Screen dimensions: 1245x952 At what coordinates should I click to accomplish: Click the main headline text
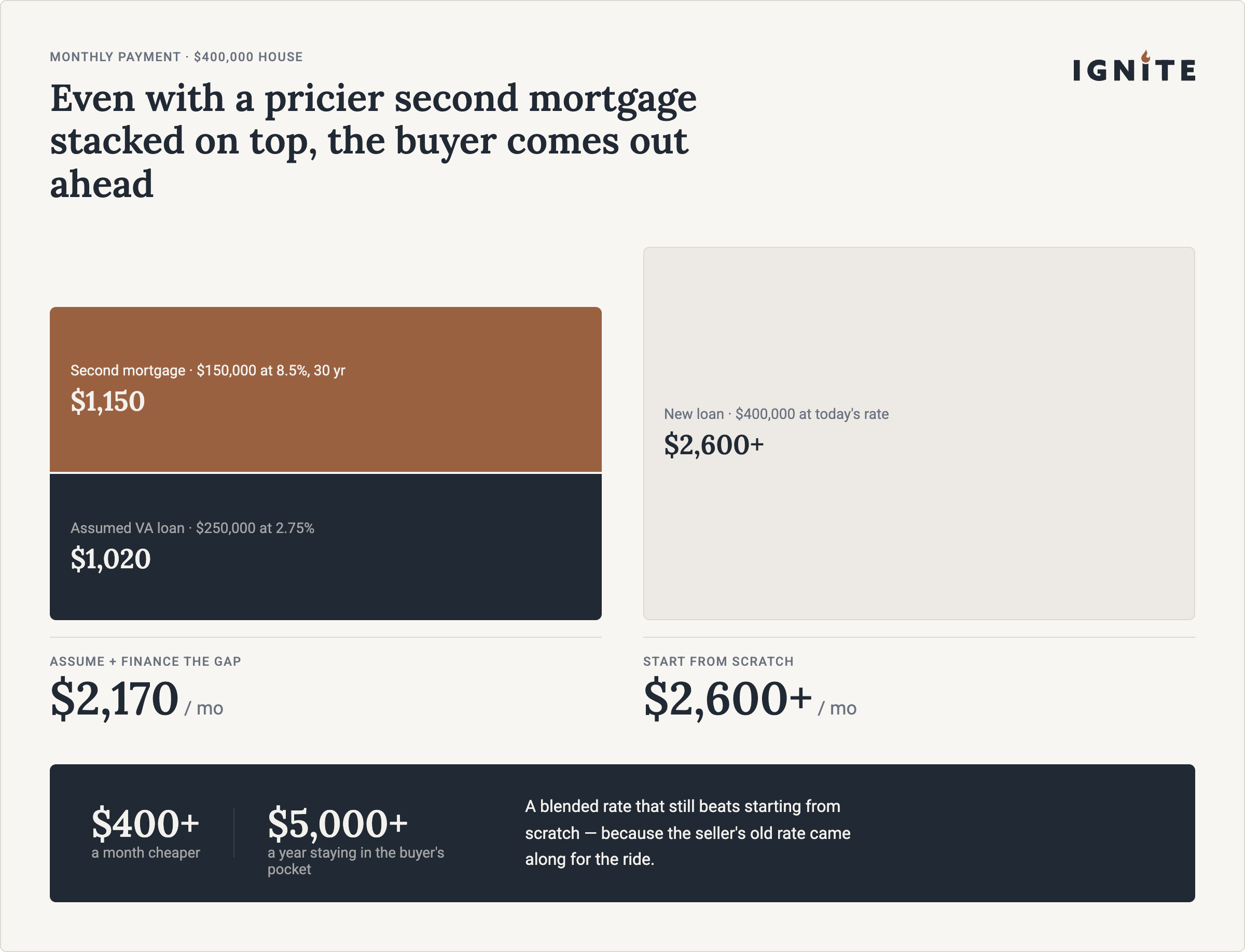(373, 141)
